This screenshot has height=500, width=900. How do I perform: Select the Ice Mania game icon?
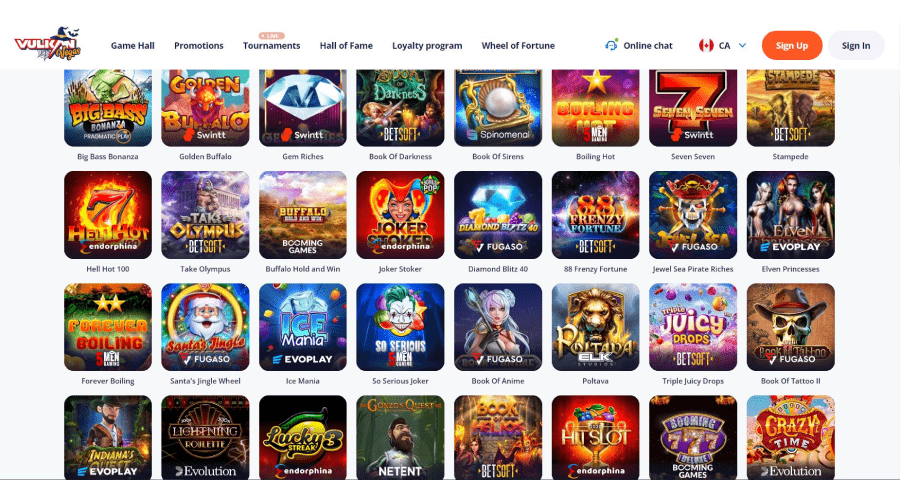302,327
